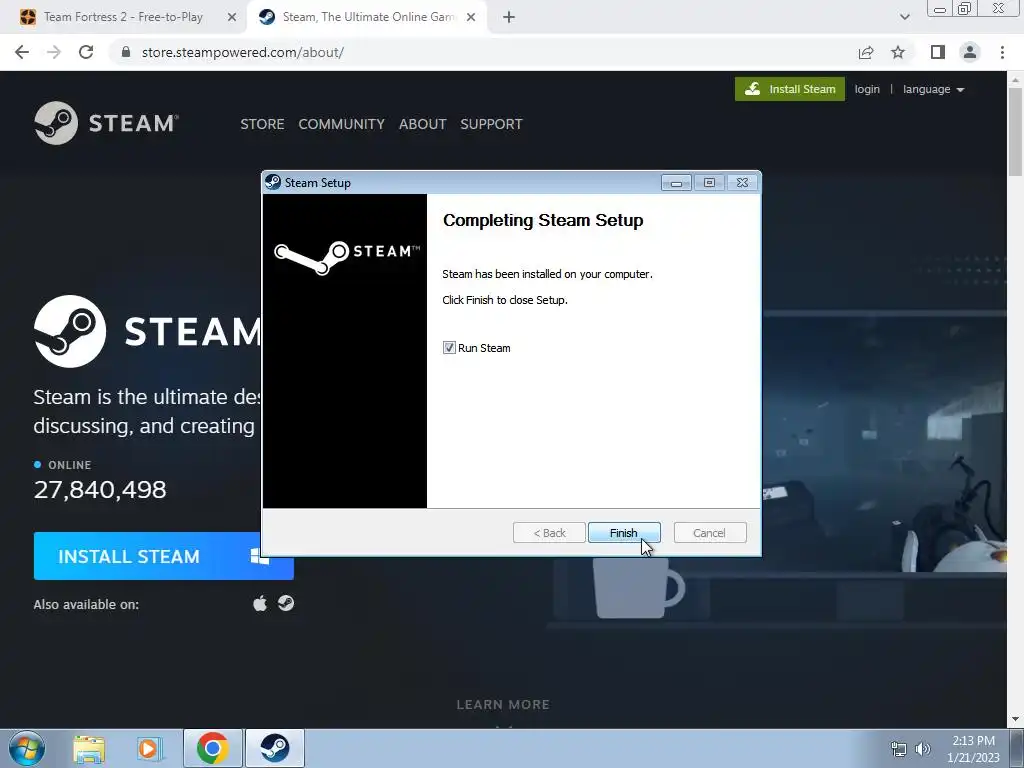Image resolution: width=1024 pixels, height=768 pixels.
Task: Click the browser back arrow
Action: pyautogui.click(x=22, y=52)
